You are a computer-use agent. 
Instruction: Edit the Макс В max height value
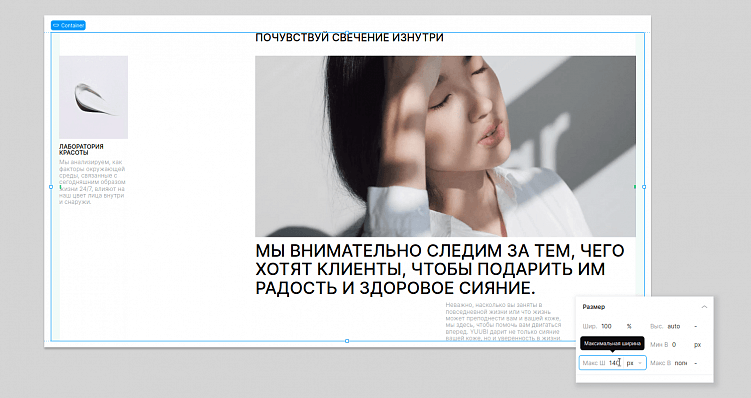[681, 363]
